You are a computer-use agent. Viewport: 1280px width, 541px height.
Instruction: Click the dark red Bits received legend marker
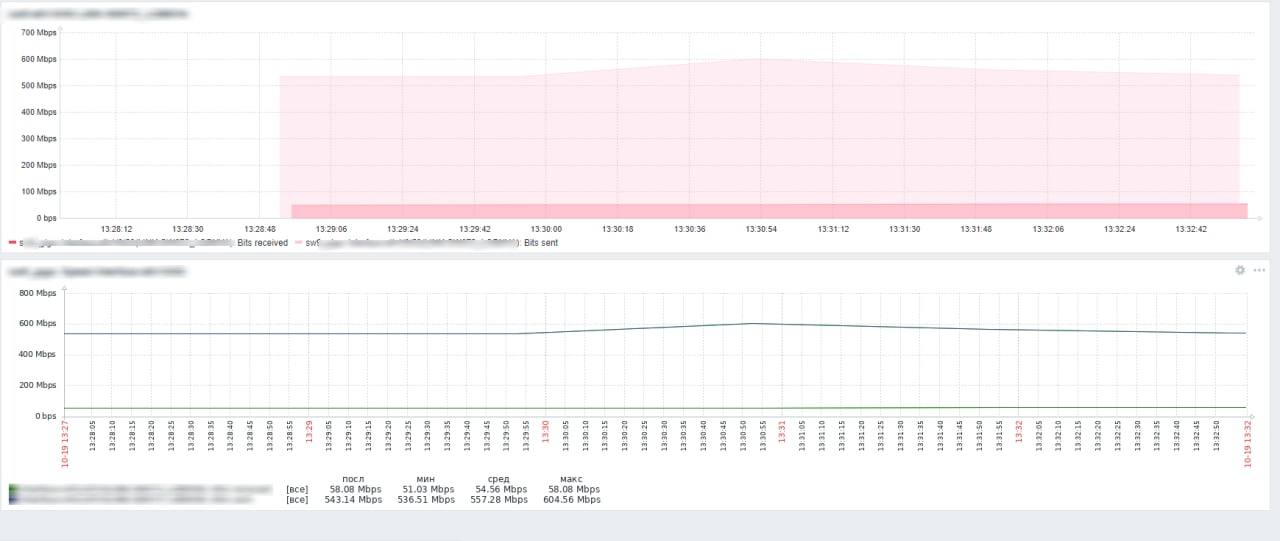[12, 243]
